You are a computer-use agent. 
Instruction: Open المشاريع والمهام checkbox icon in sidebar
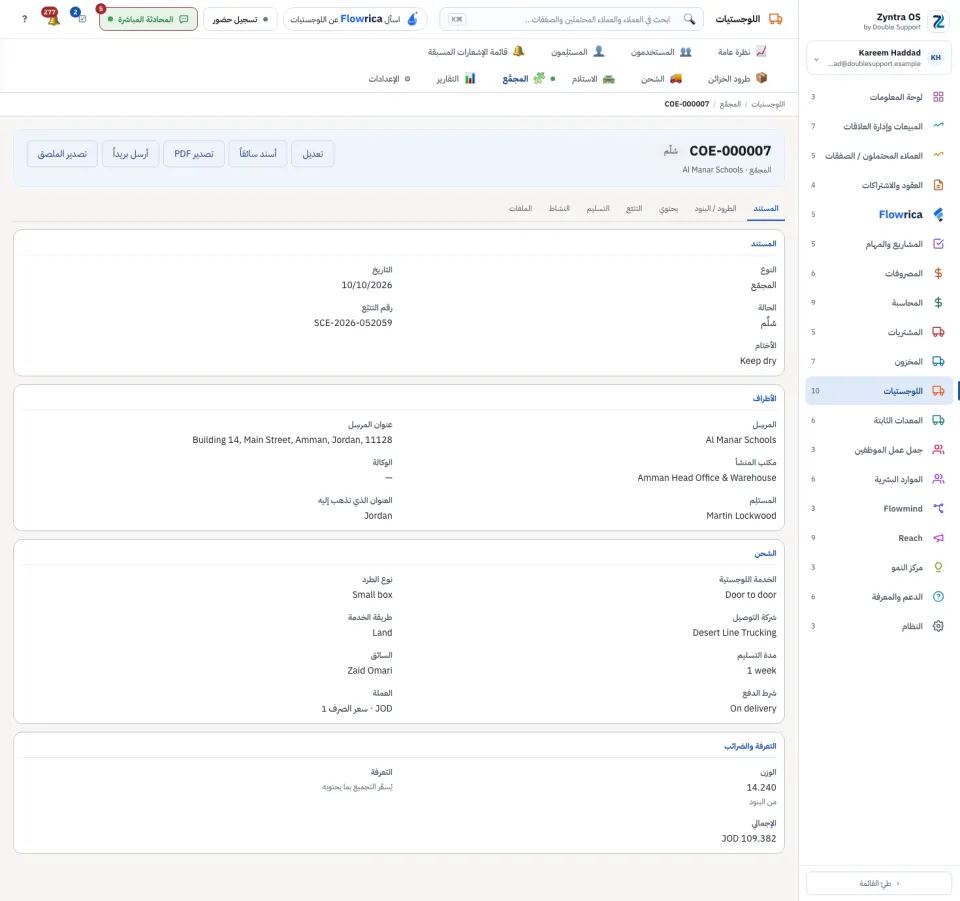(938, 244)
